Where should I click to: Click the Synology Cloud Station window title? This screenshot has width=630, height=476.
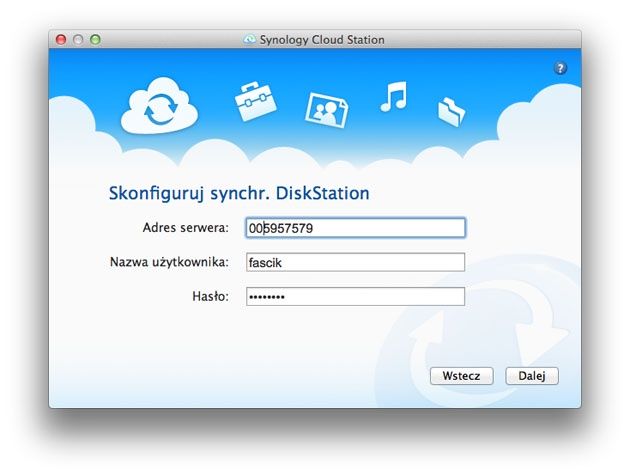pos(322,40)
